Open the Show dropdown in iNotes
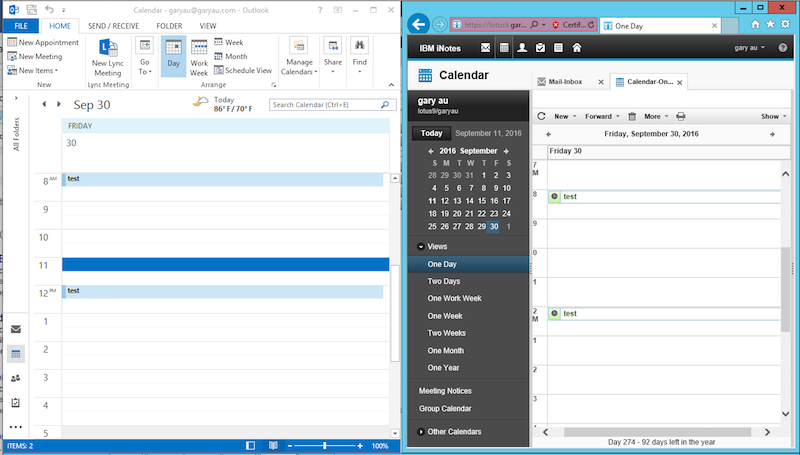The height and width of the screenshot is (455, 800). click(774, 116)
